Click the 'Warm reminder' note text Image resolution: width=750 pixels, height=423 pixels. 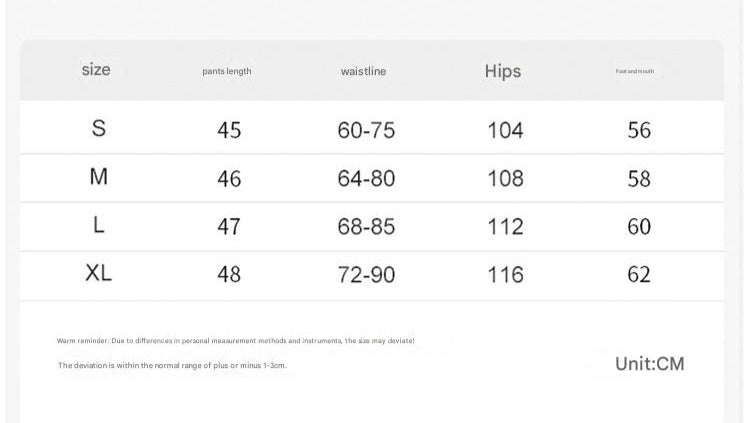pos(236,341)
